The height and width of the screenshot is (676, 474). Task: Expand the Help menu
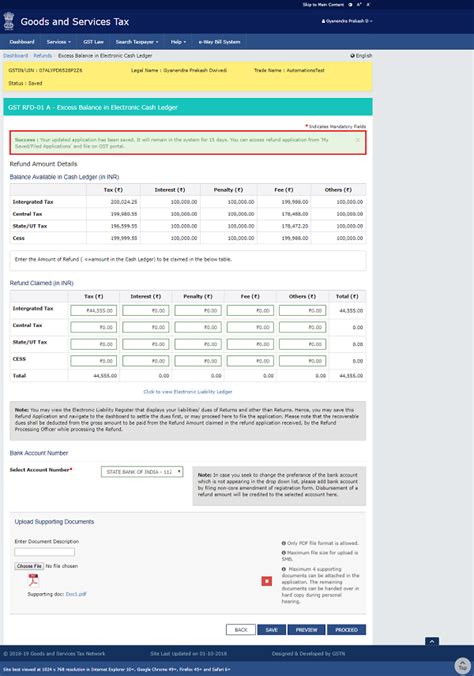tap(179, 42)
